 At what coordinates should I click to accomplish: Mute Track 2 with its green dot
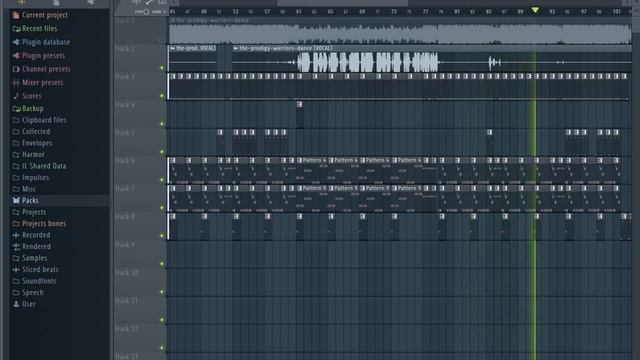162,68
